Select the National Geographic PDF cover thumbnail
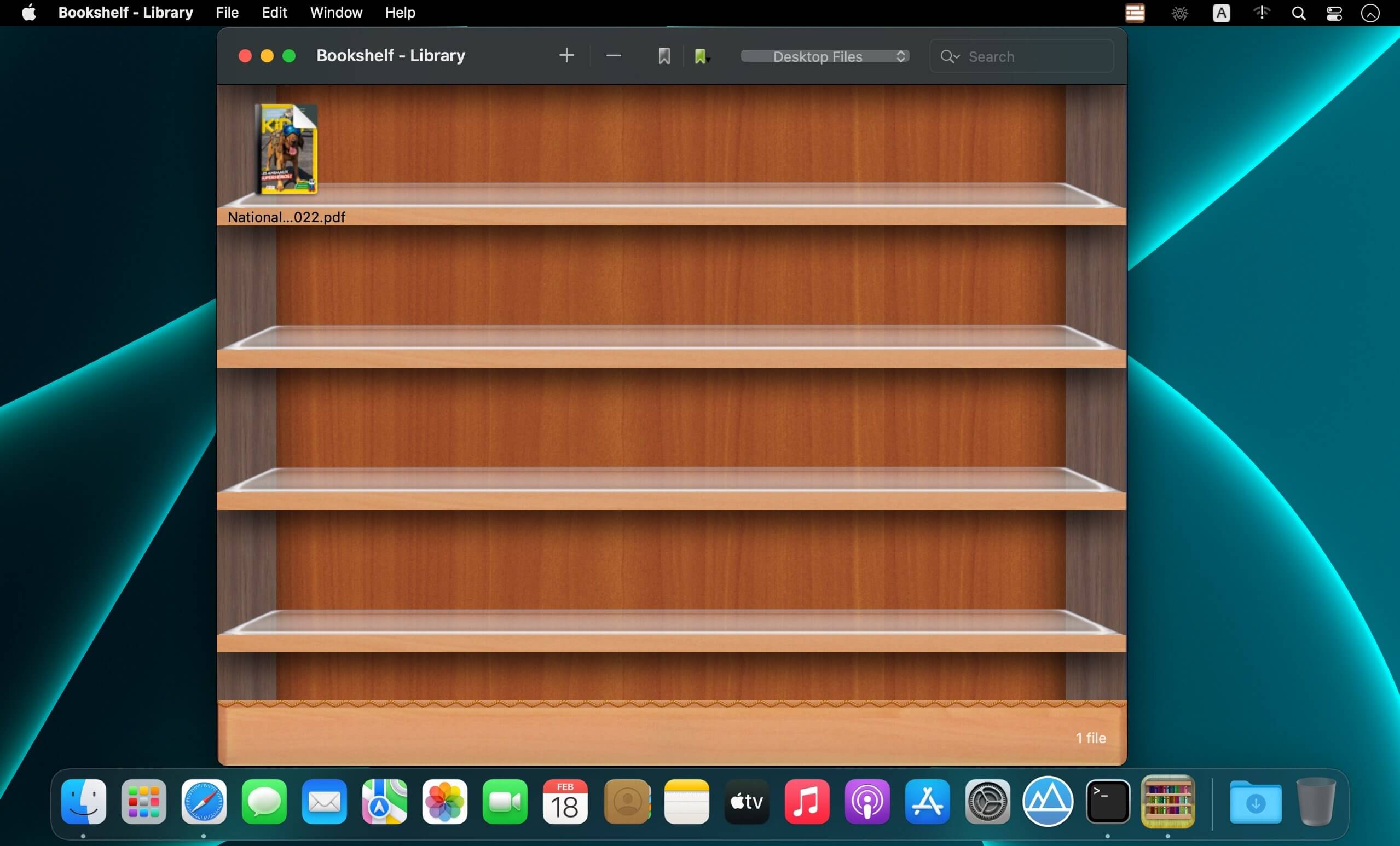 coord(286,149)
